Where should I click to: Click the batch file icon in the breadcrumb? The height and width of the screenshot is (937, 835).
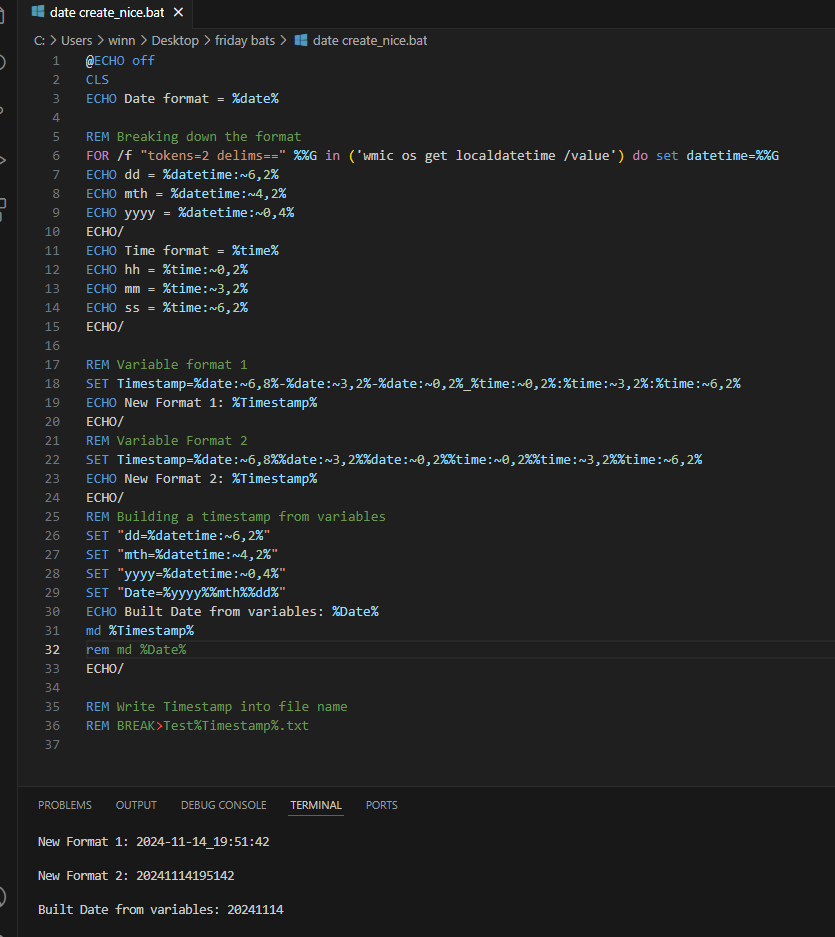pos(301,40)
